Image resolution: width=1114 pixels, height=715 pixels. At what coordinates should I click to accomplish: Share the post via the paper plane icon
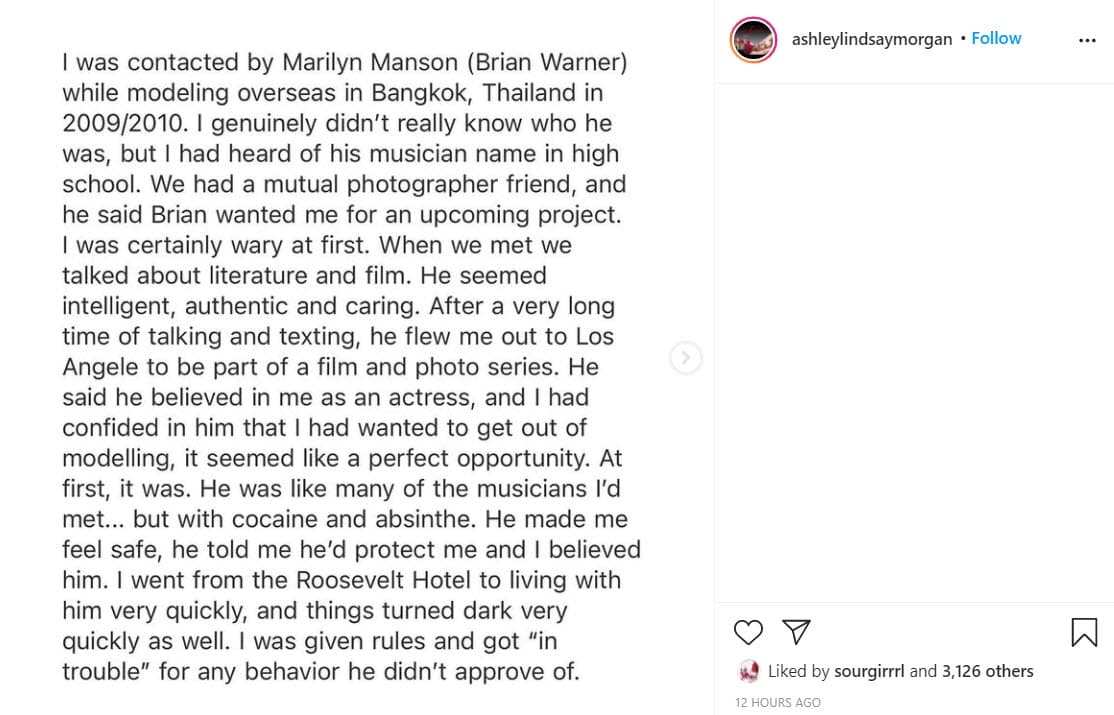coord(796,632)
